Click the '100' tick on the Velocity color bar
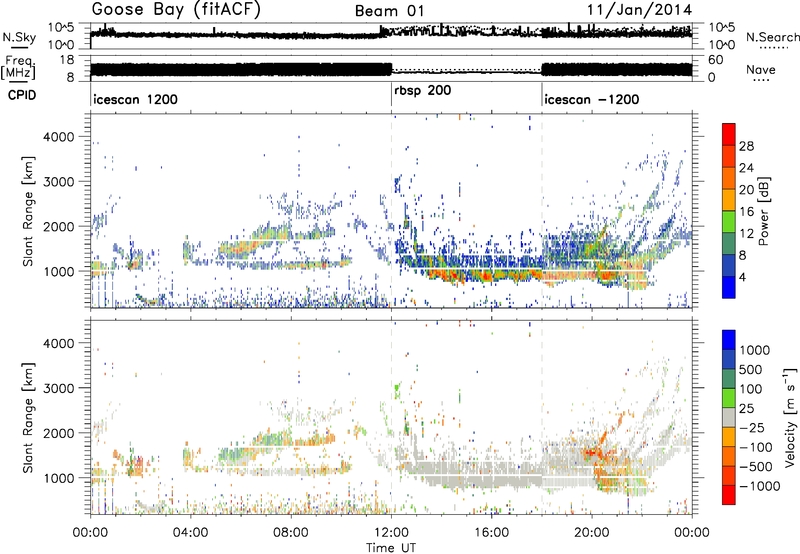800x554 pixels. click(x=750, y=389)
